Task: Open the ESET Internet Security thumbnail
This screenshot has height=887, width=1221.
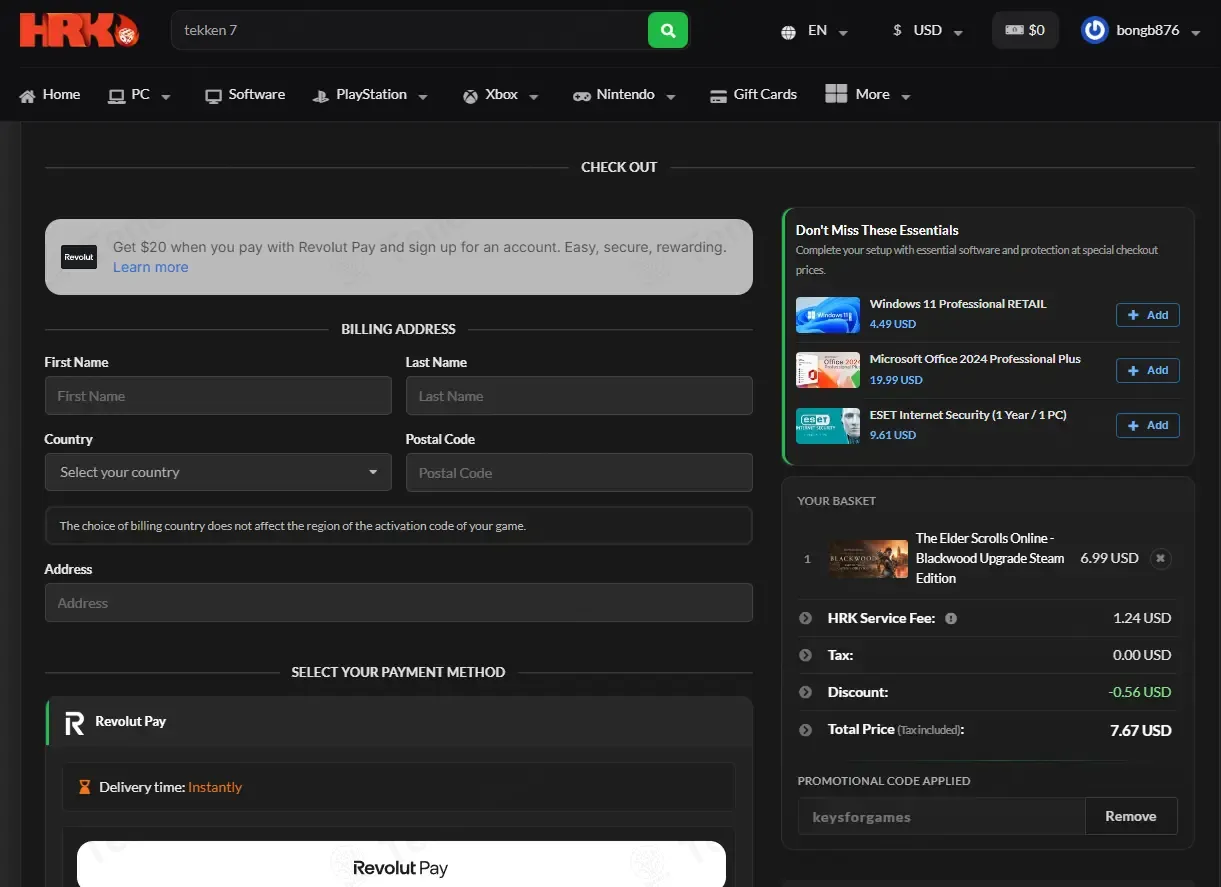Action: point(827,425)
